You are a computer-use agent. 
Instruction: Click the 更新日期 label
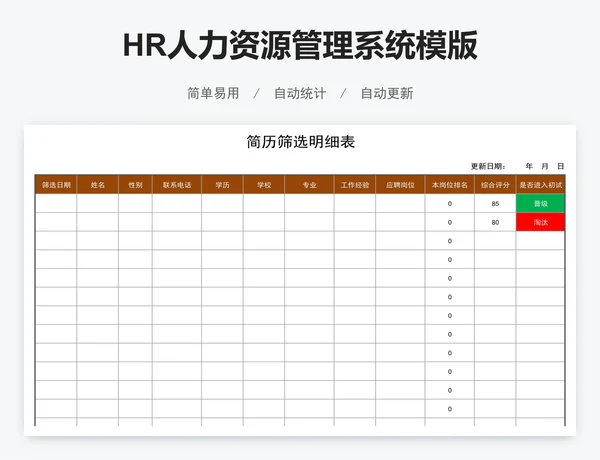coord(488,166)
